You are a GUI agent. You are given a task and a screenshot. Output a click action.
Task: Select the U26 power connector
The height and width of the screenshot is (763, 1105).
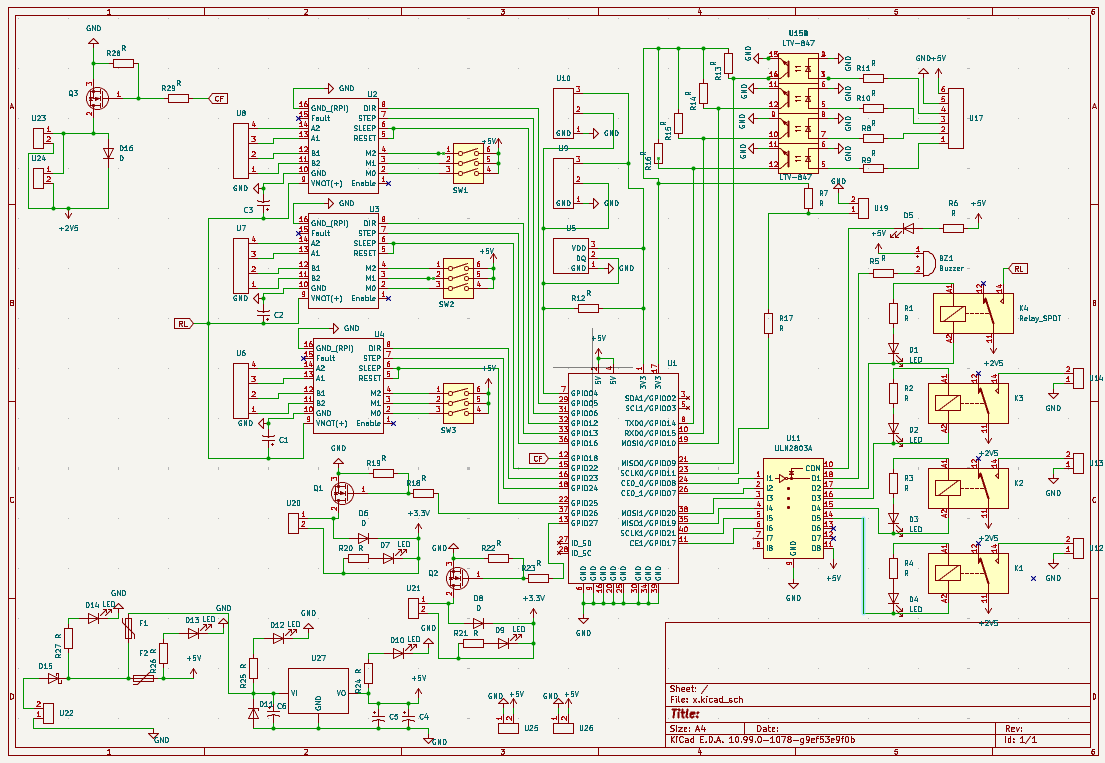(563, 728)
